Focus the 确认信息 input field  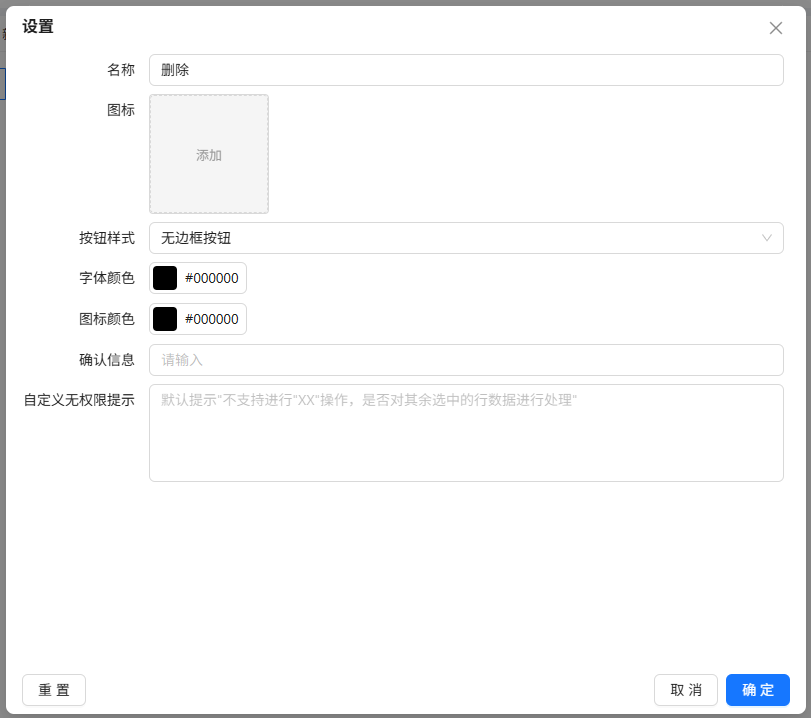tap(466, 360)
